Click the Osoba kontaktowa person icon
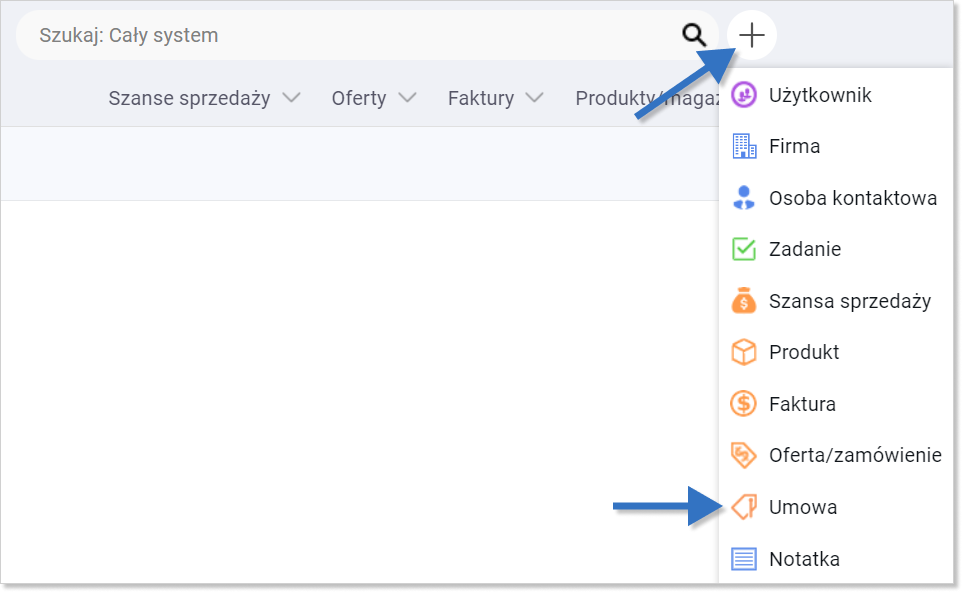This screenshot has height=592, width=962. tap(744, 198)
